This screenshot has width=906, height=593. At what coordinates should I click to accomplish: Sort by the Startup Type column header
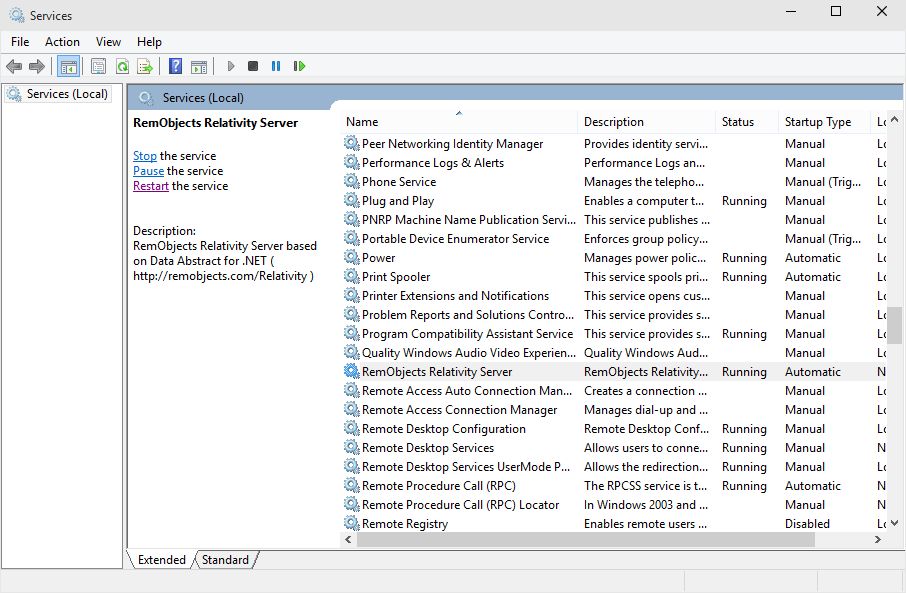point(823,122)
